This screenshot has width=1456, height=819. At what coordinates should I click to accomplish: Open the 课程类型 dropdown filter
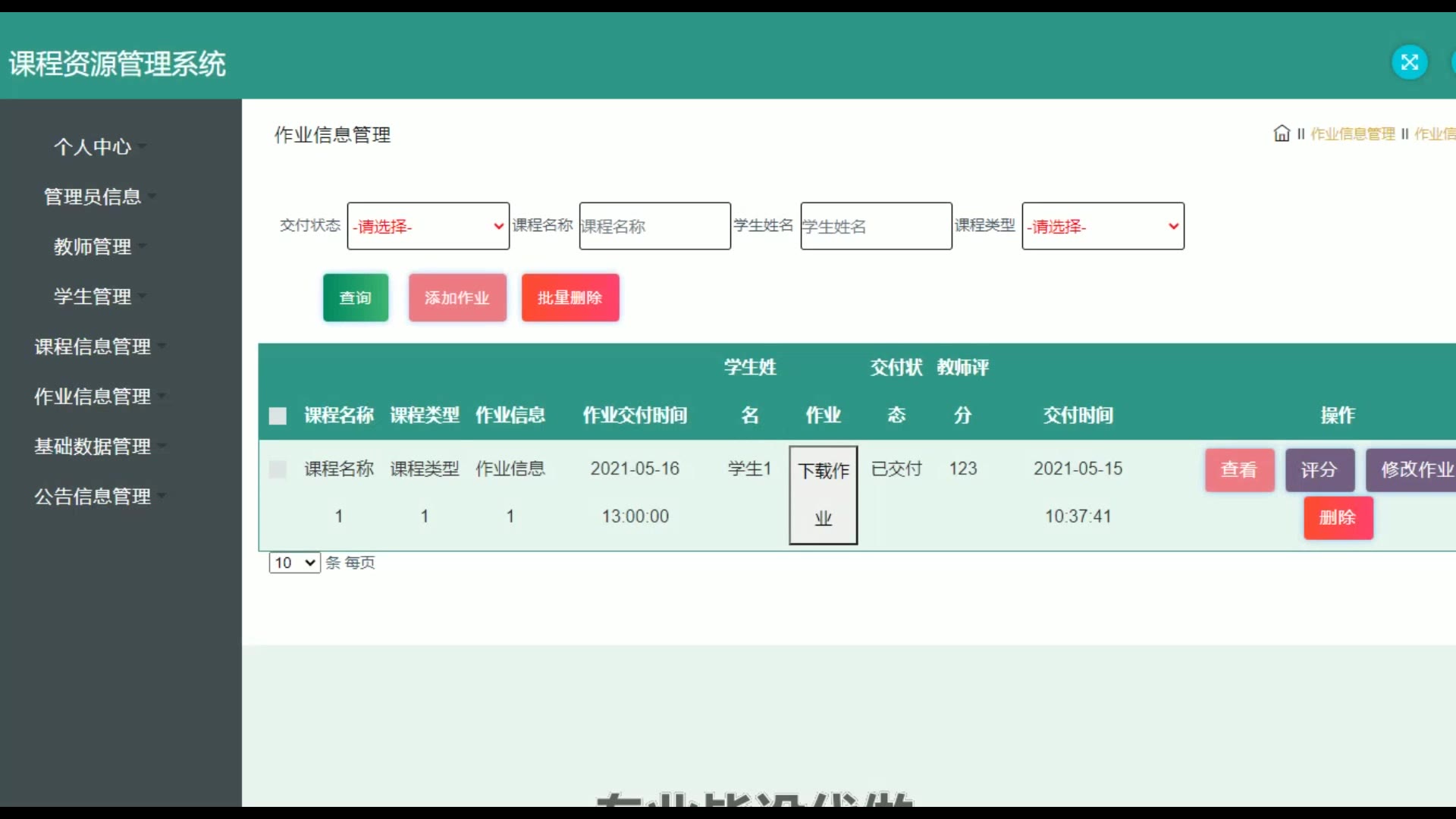(1102, 226)
